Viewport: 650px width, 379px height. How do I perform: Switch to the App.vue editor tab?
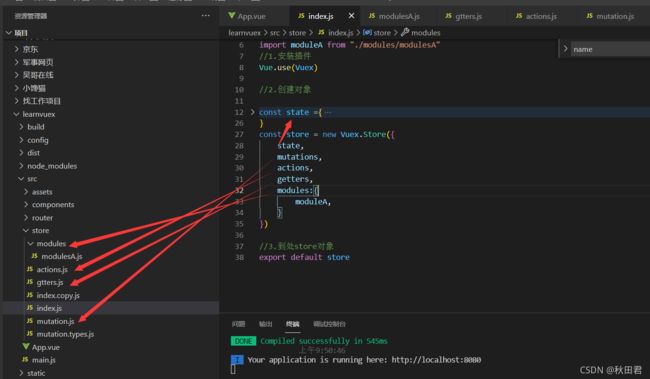pyautogui.click(x=247, y=16)
